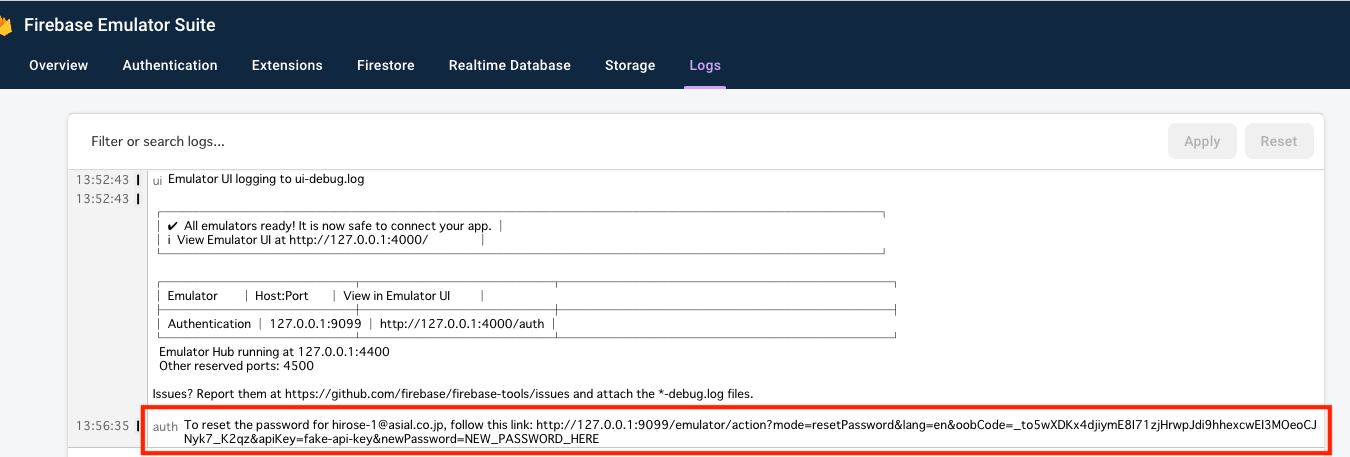
Task: Click the http://127.0.0.1:4000/auth address in table
Action: [462, 324]
